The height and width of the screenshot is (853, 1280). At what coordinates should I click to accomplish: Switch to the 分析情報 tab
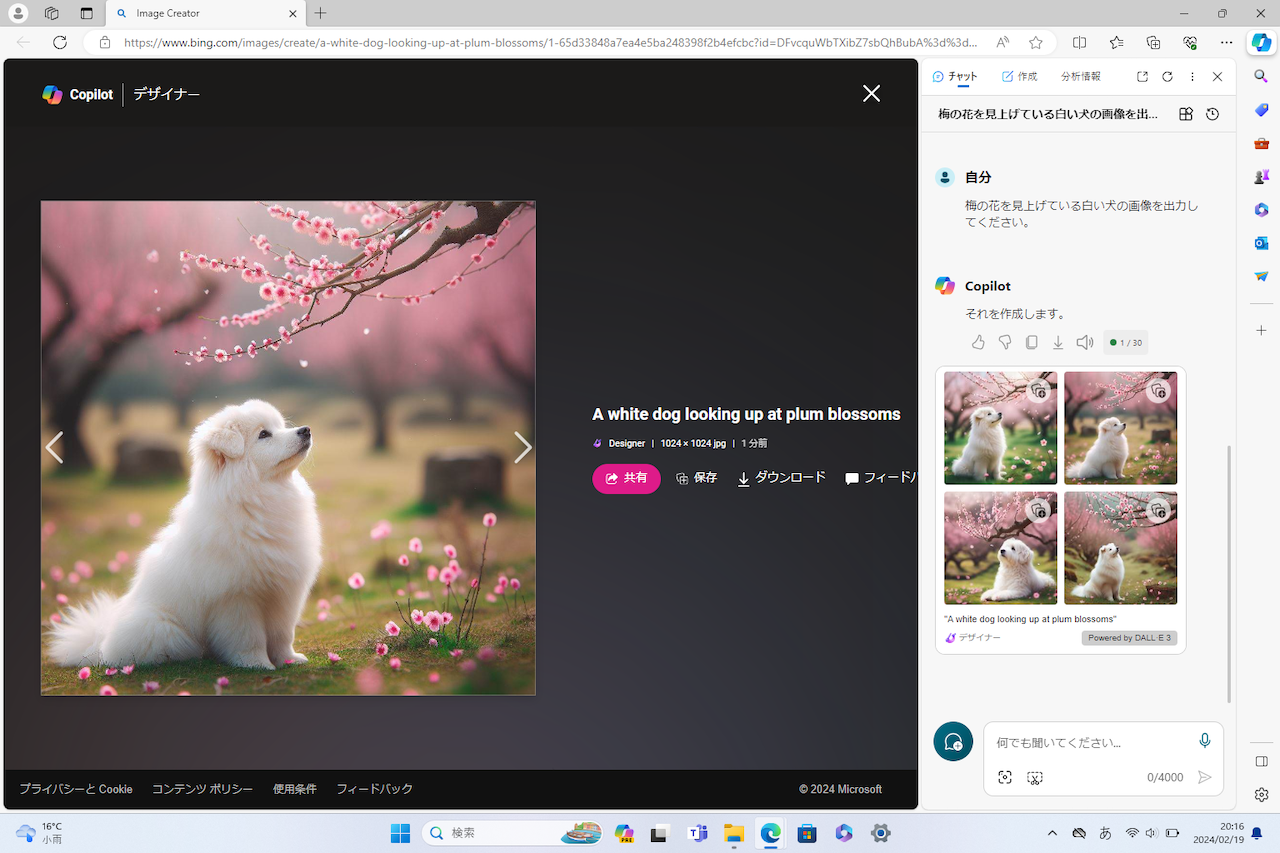[x=1080, y=77]
